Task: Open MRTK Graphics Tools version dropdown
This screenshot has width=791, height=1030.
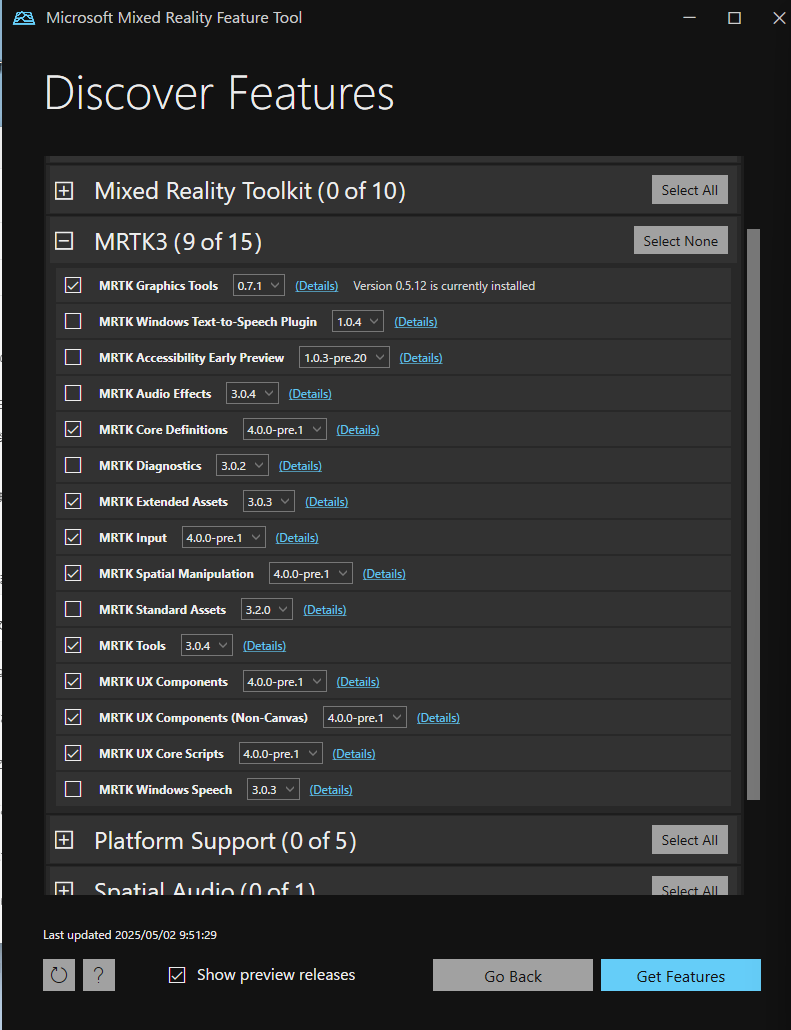Action: (x=259, y=286)
